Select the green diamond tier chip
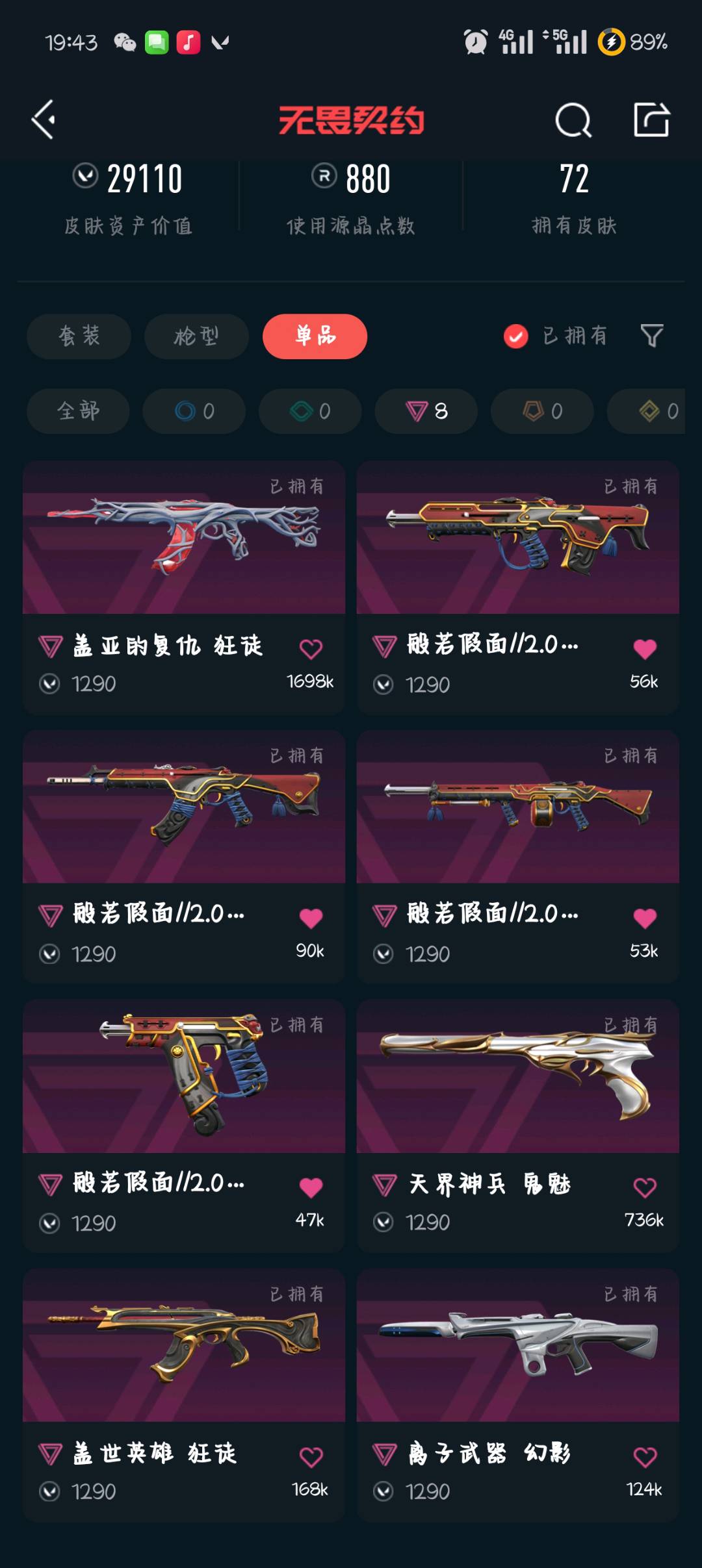 (310, 411)
